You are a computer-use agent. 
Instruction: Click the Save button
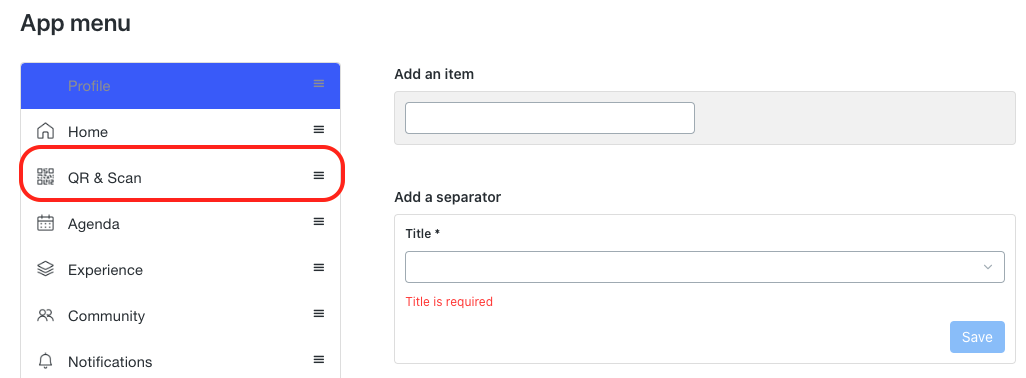pyautogui.click(x=977, y=337)
